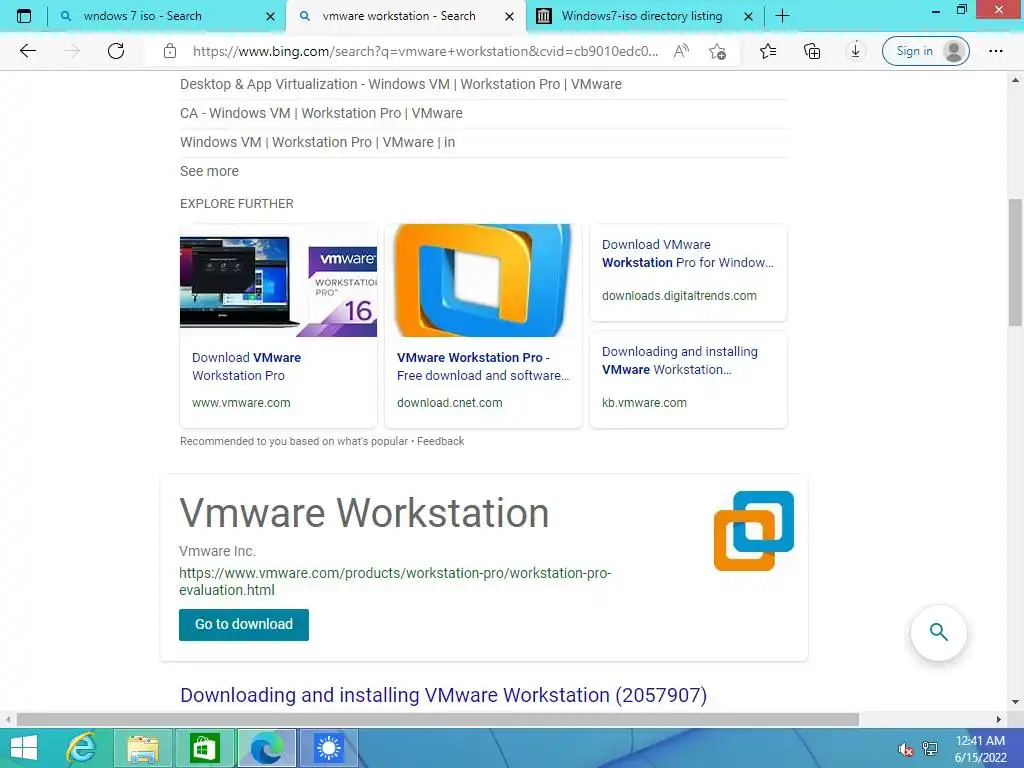Open the Collections panel
This screenshot has height=768, width=1024.
click(812, 51)
